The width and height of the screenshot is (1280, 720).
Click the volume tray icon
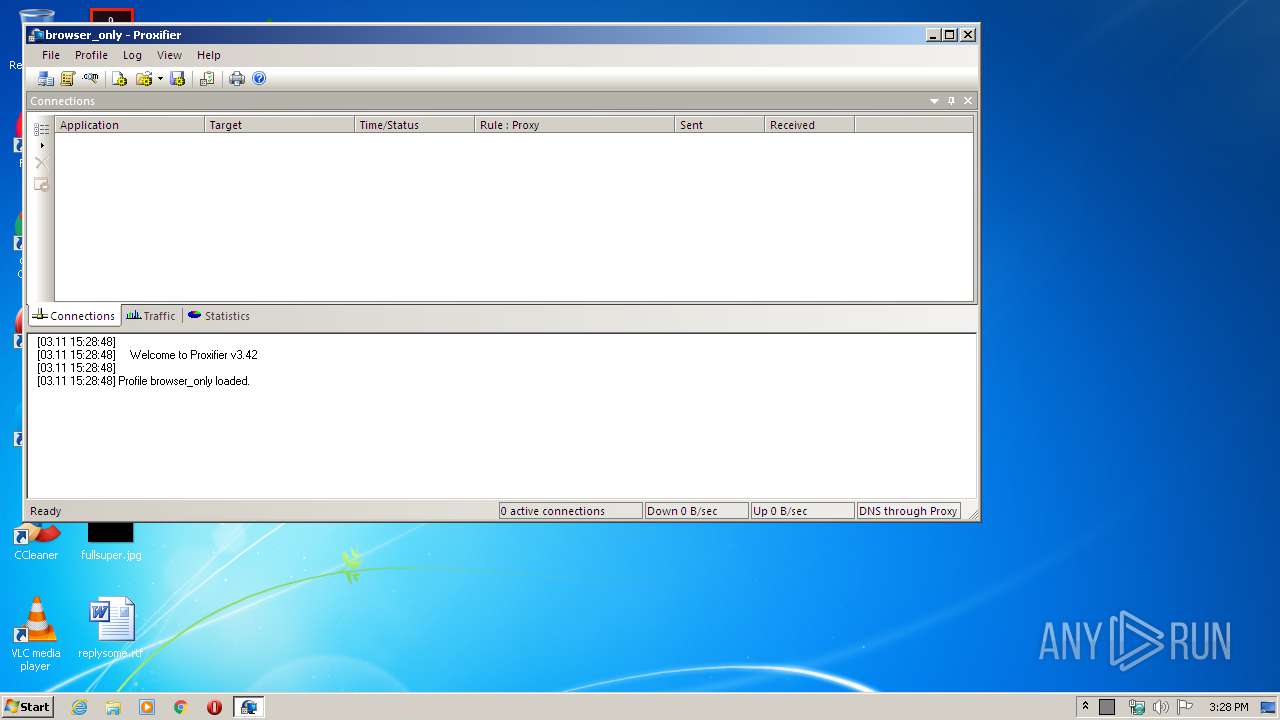[x=1160, y=707]
